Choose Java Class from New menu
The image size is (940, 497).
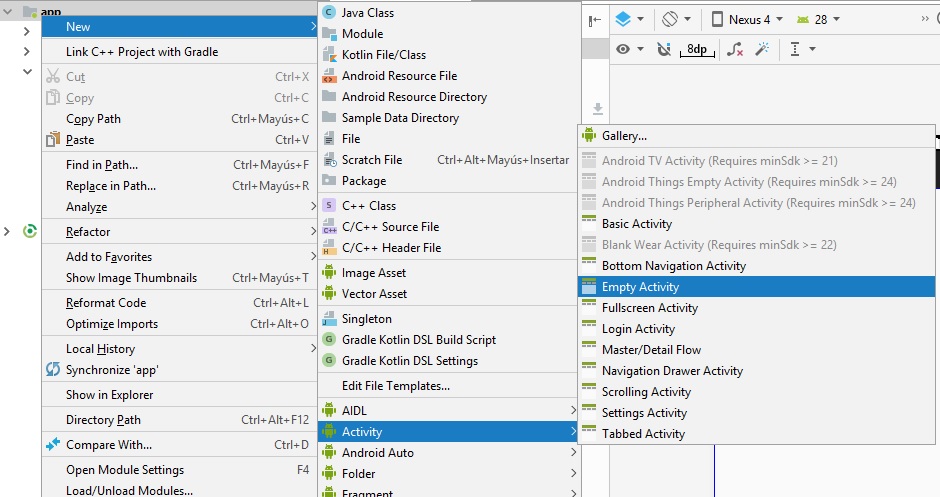click(367, 13)
